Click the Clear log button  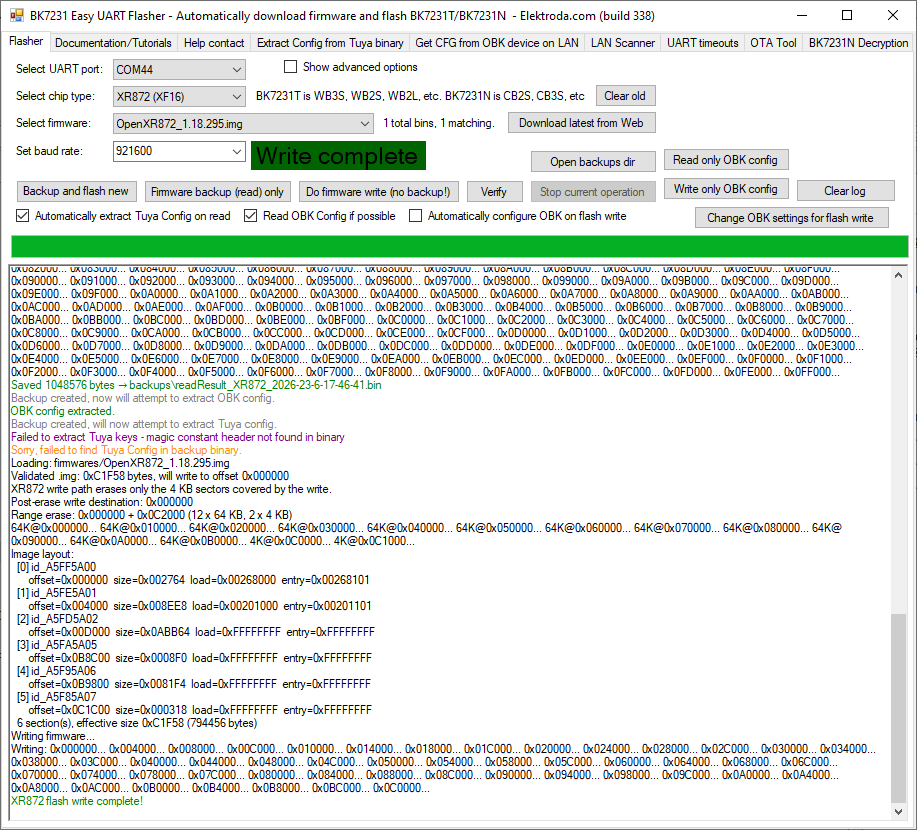click(x=845, y=190)
